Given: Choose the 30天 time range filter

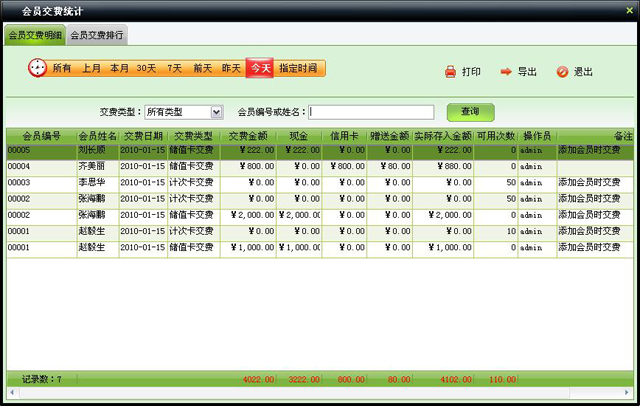Looking at the screenshot, I should 146,68.
